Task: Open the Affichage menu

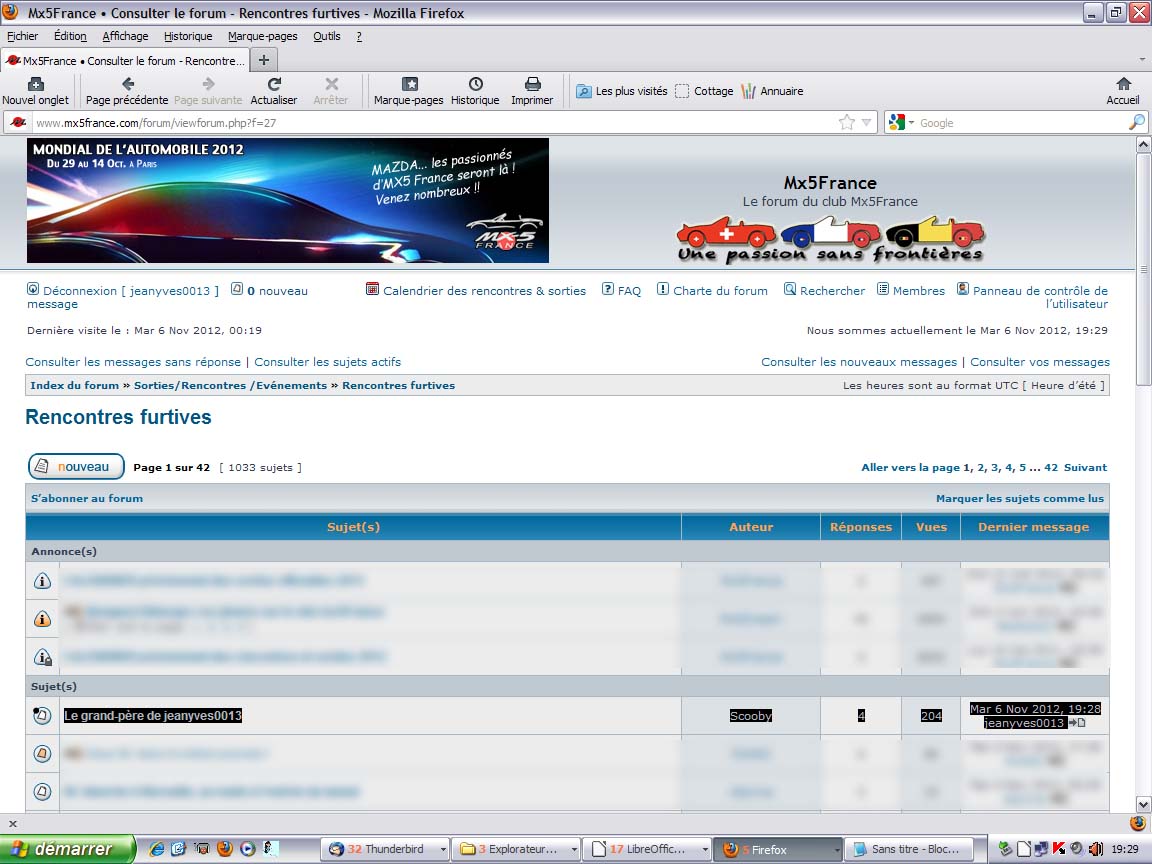Action: 125,36
